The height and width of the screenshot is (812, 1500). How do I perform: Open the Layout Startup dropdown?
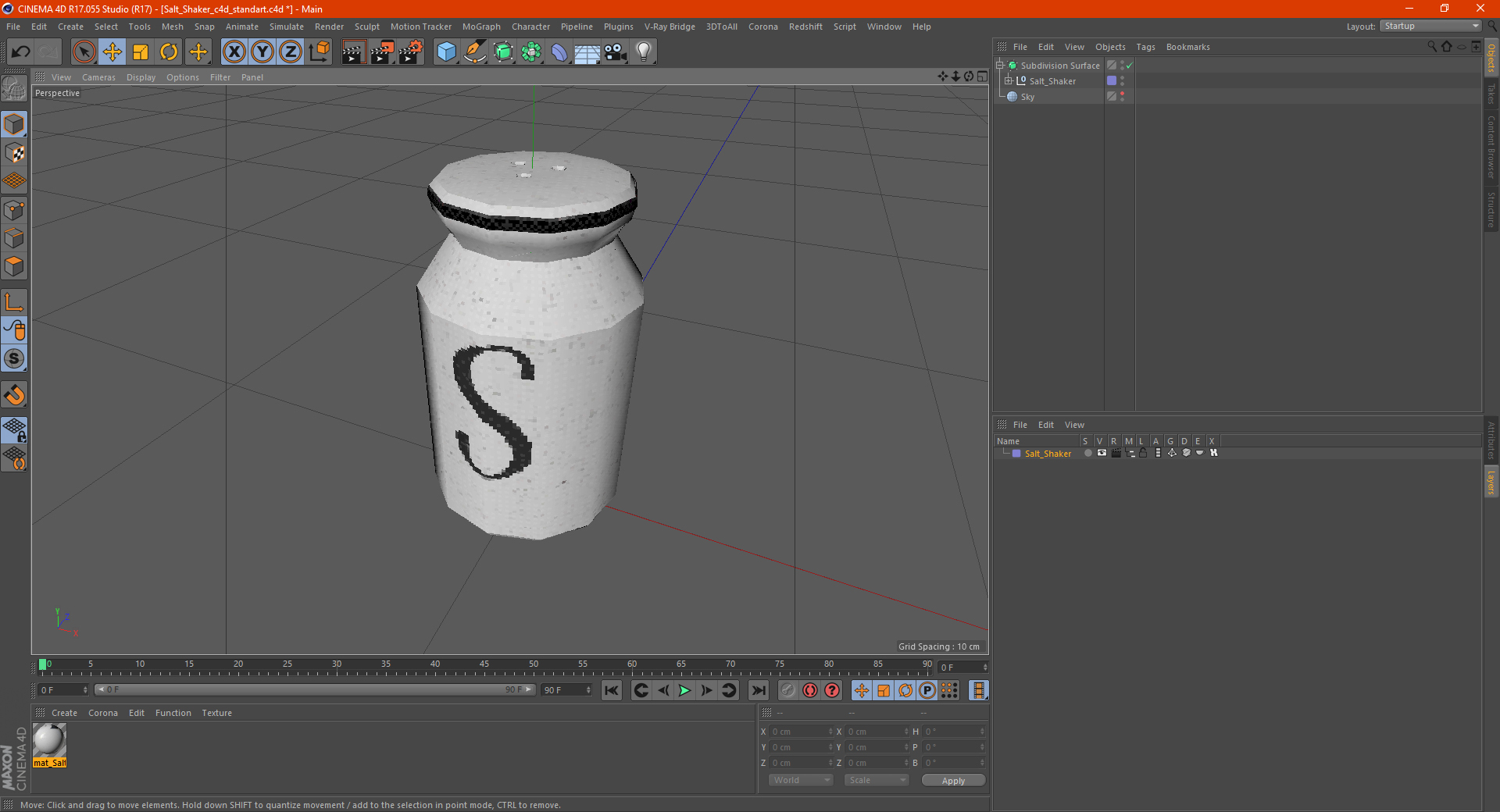coord(1430,26)
